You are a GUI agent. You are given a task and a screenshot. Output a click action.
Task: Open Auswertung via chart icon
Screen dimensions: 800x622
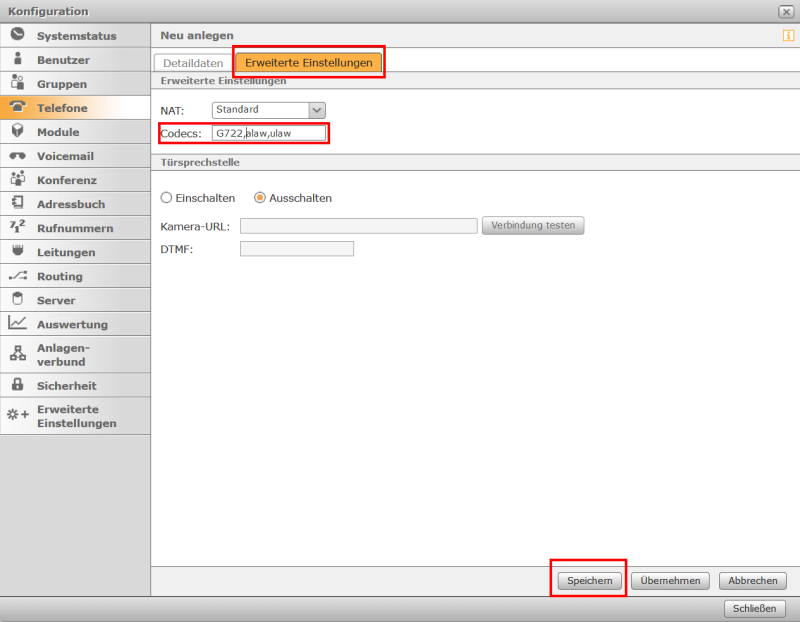(17, 323)
